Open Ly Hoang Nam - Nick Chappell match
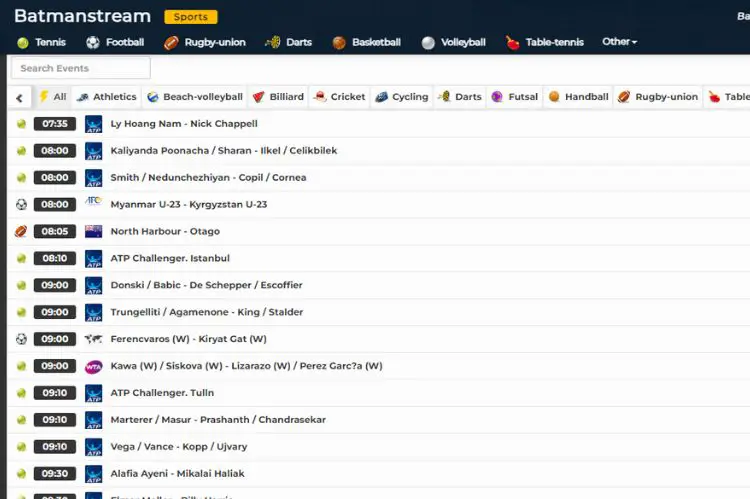The width and height of the screenshot is (750, 499). [184, 124]
